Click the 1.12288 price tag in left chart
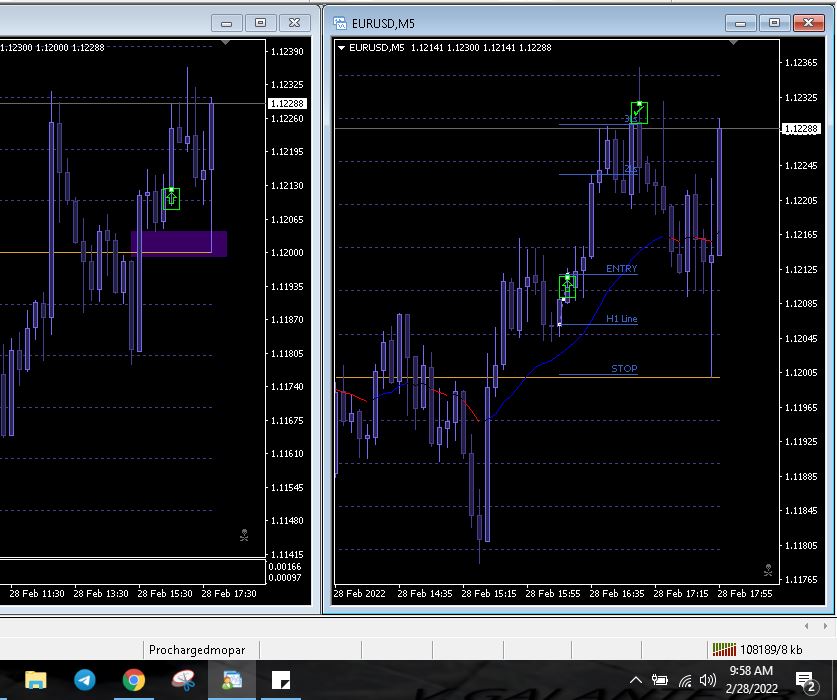Screen dimensions: 837x700 [x=287, y=104]
